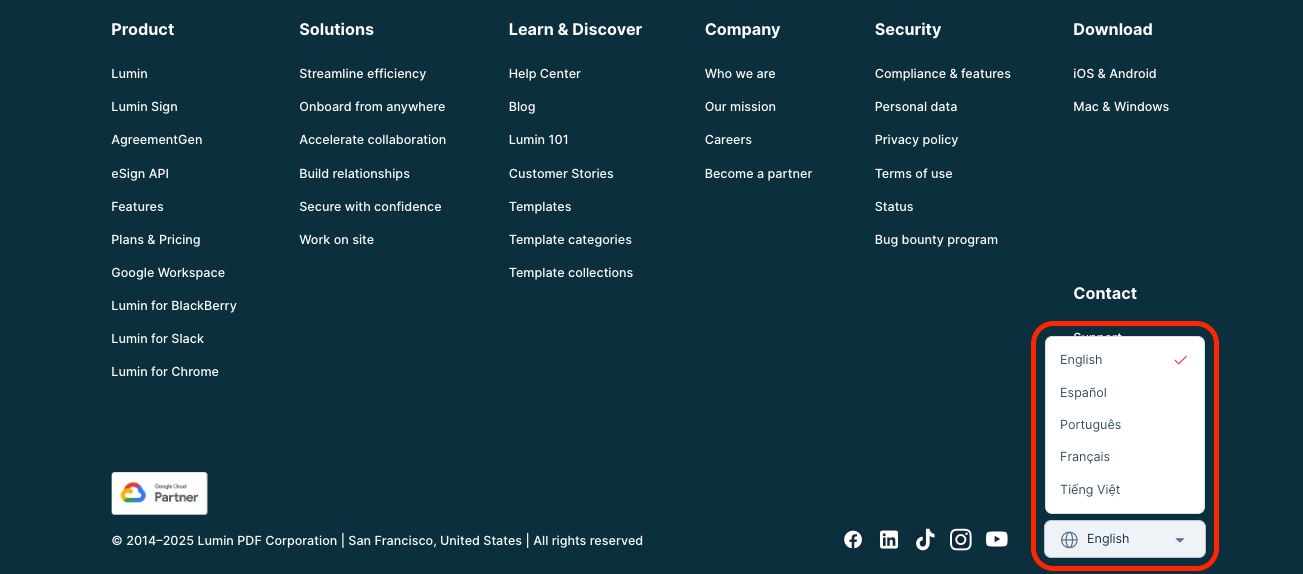Screen dimensions: 1303x574
Task: Select English in the language list
Action: point(1125,360)
